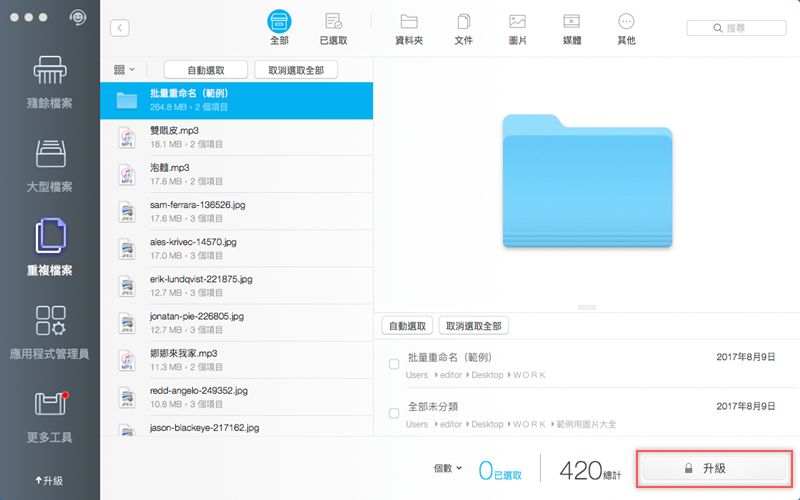Image resolution: width=800 pixels, height=500 pixels.
Task: Open the grid view mode dropdown
Action: point(124,69)
